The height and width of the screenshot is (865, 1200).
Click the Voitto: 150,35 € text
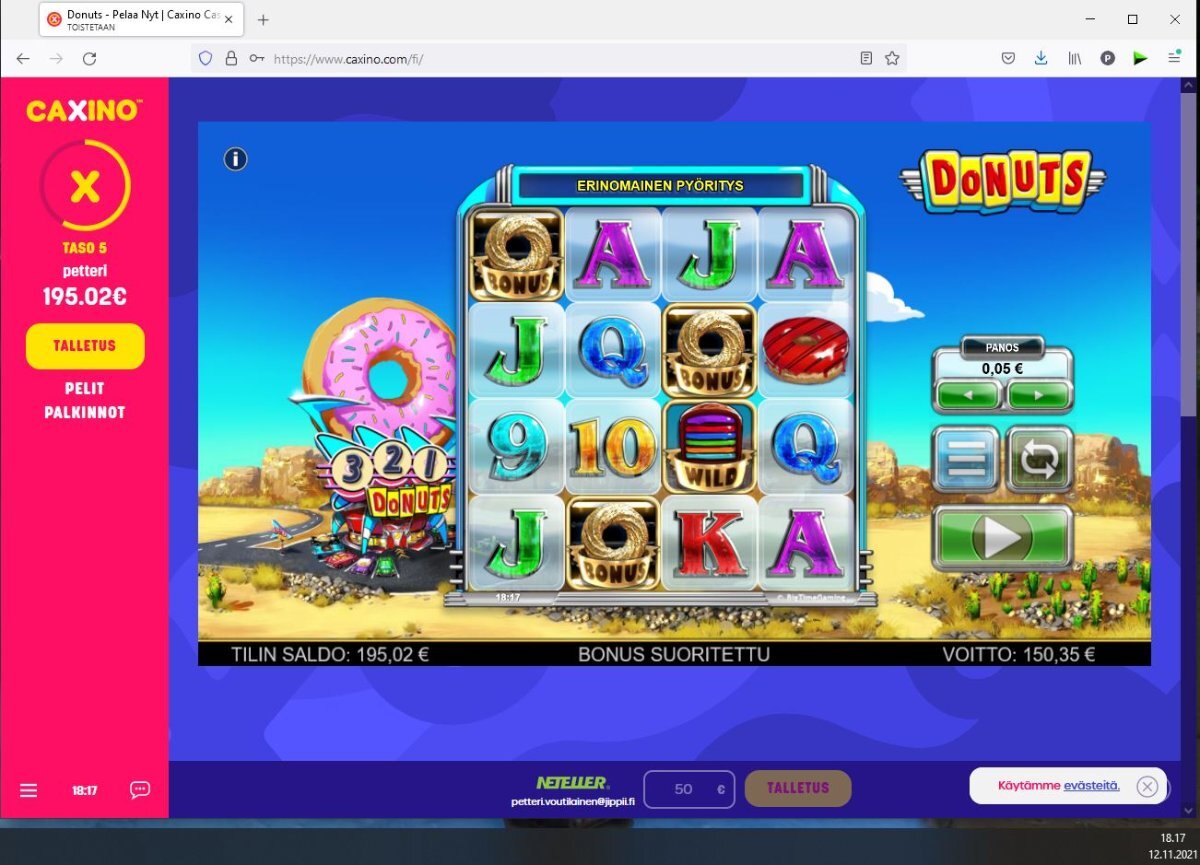pyautogui.click(x=1018, y=655)
